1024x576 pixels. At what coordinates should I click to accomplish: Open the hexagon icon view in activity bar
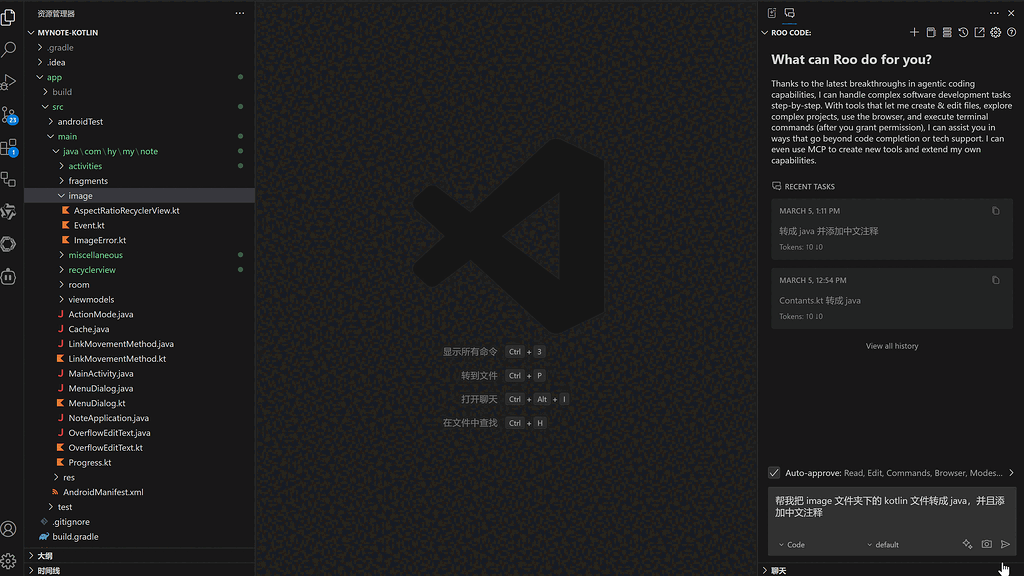(8, 244)
